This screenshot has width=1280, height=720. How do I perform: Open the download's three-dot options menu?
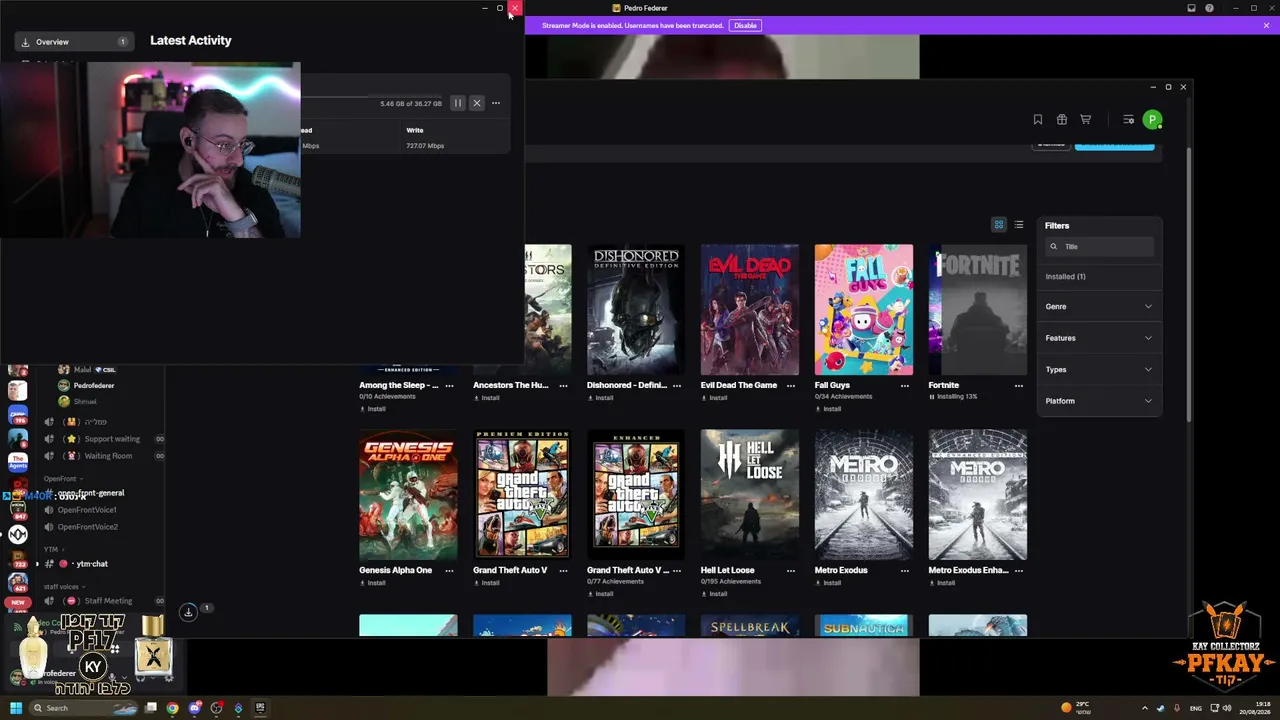point(496,103)
